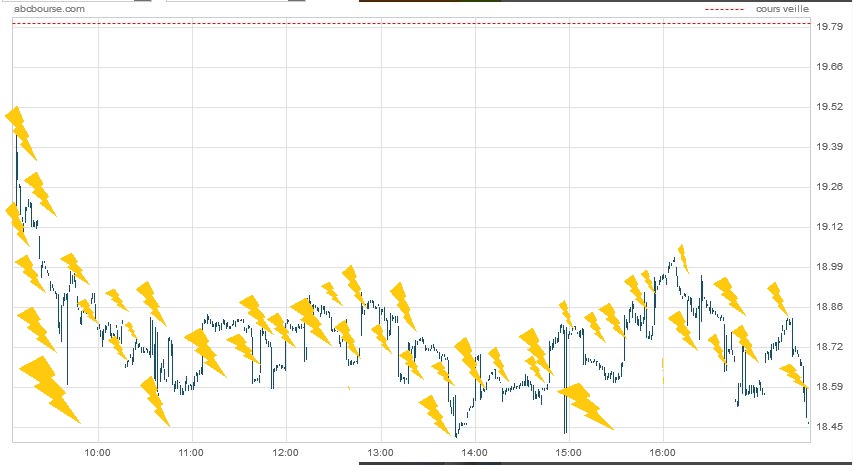The image size is (853, 465).
Task: Click the 19.66 price axis label
Action: (x=830, y=66)
